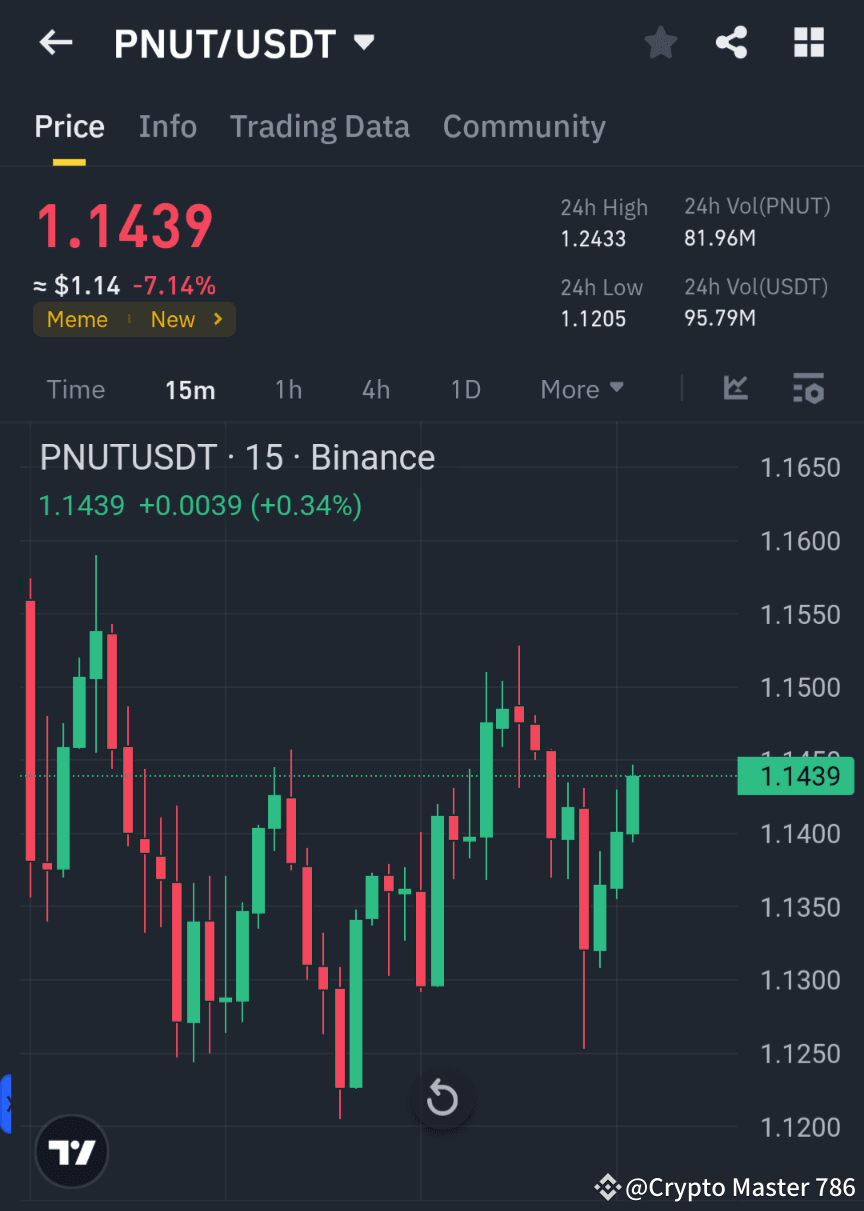Toggle the 15m interval selection
The width and height of the screenshot is (864, 1211).
click(x=190, y=390)
